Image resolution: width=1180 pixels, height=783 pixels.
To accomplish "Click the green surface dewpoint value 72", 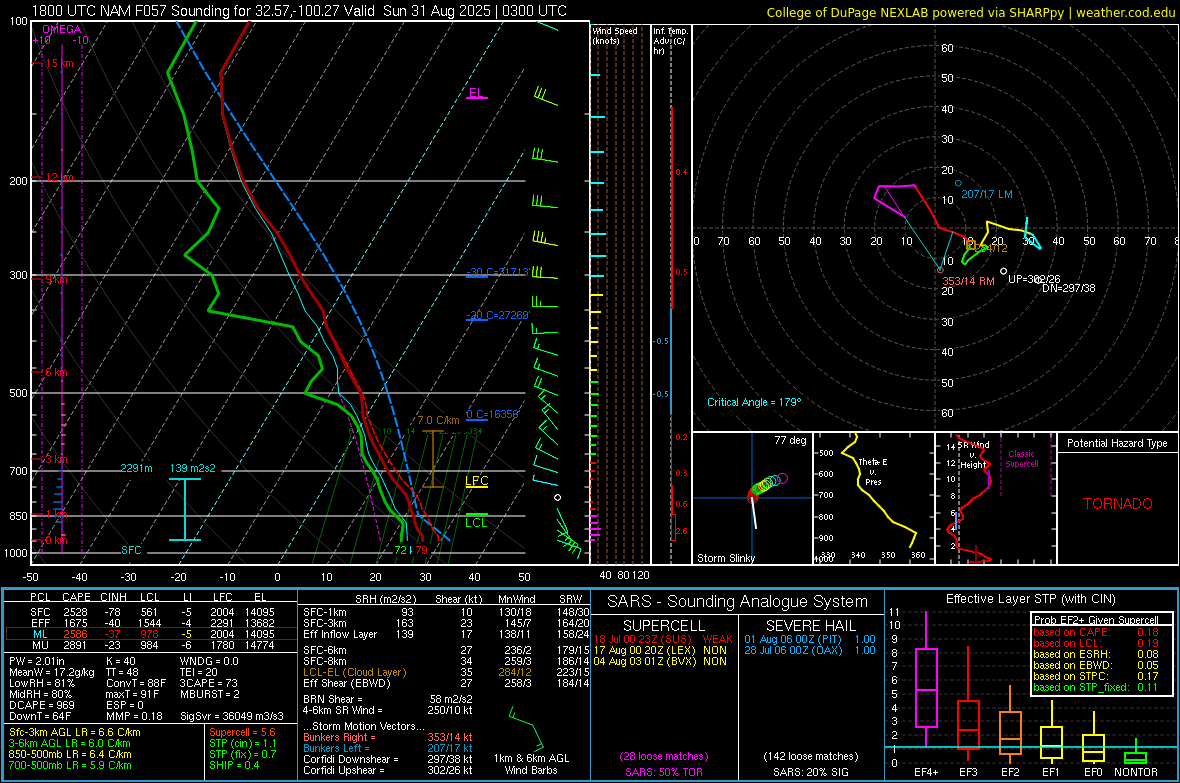I will pyautogui.click(x=400, y=550).
